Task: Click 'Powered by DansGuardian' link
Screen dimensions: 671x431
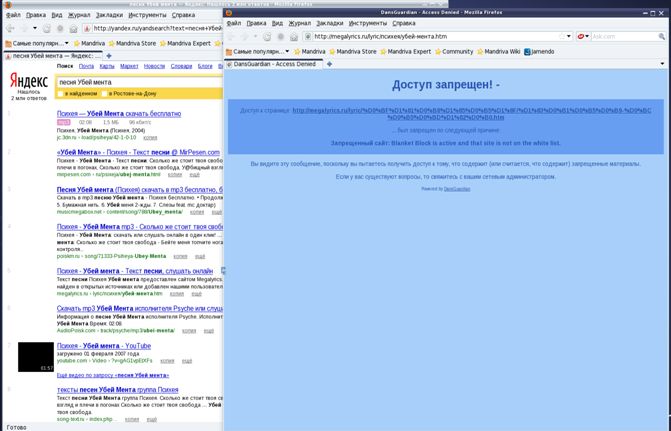Action: (x=457, y=189)
